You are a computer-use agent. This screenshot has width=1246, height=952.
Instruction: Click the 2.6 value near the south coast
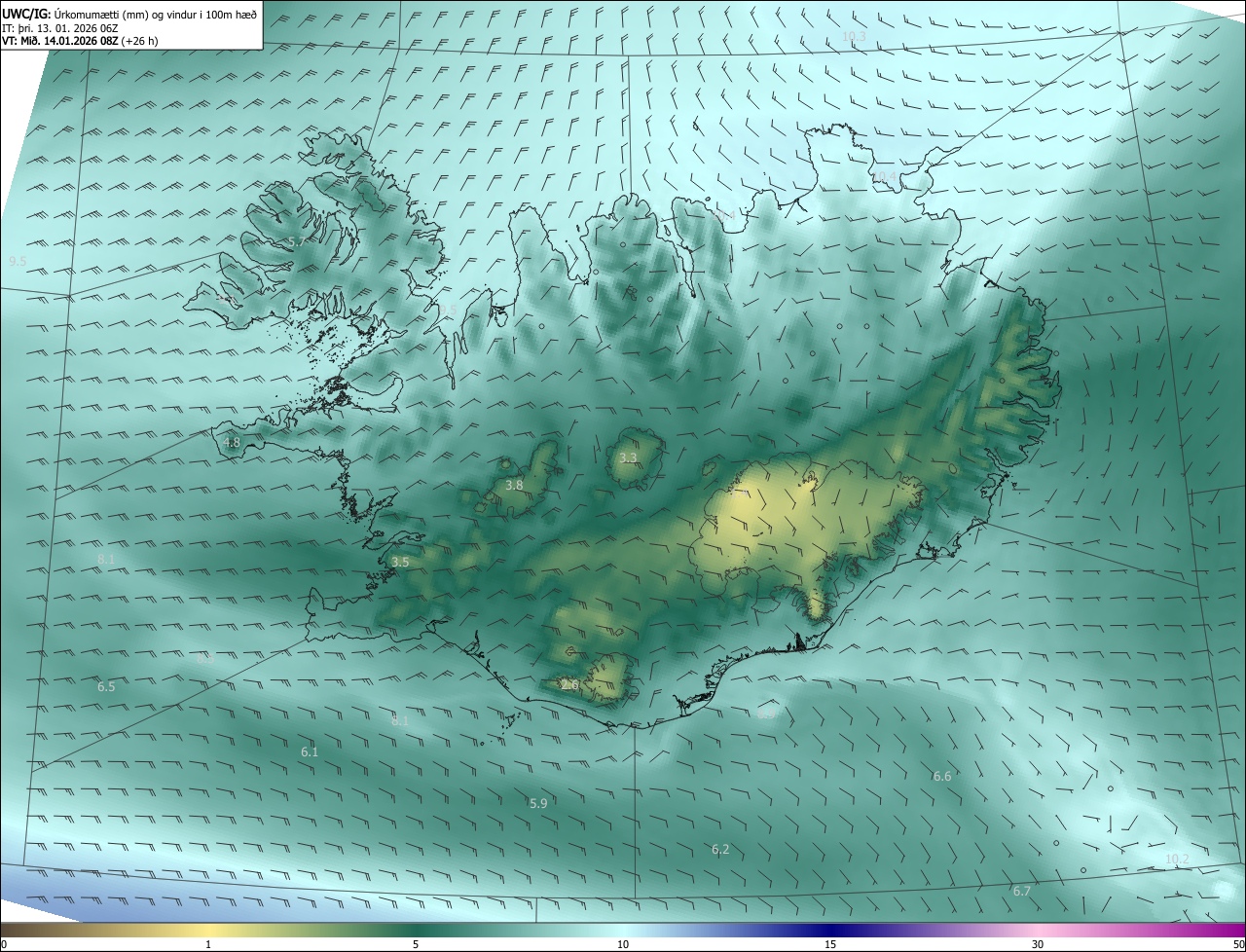(x=569, y=685)
